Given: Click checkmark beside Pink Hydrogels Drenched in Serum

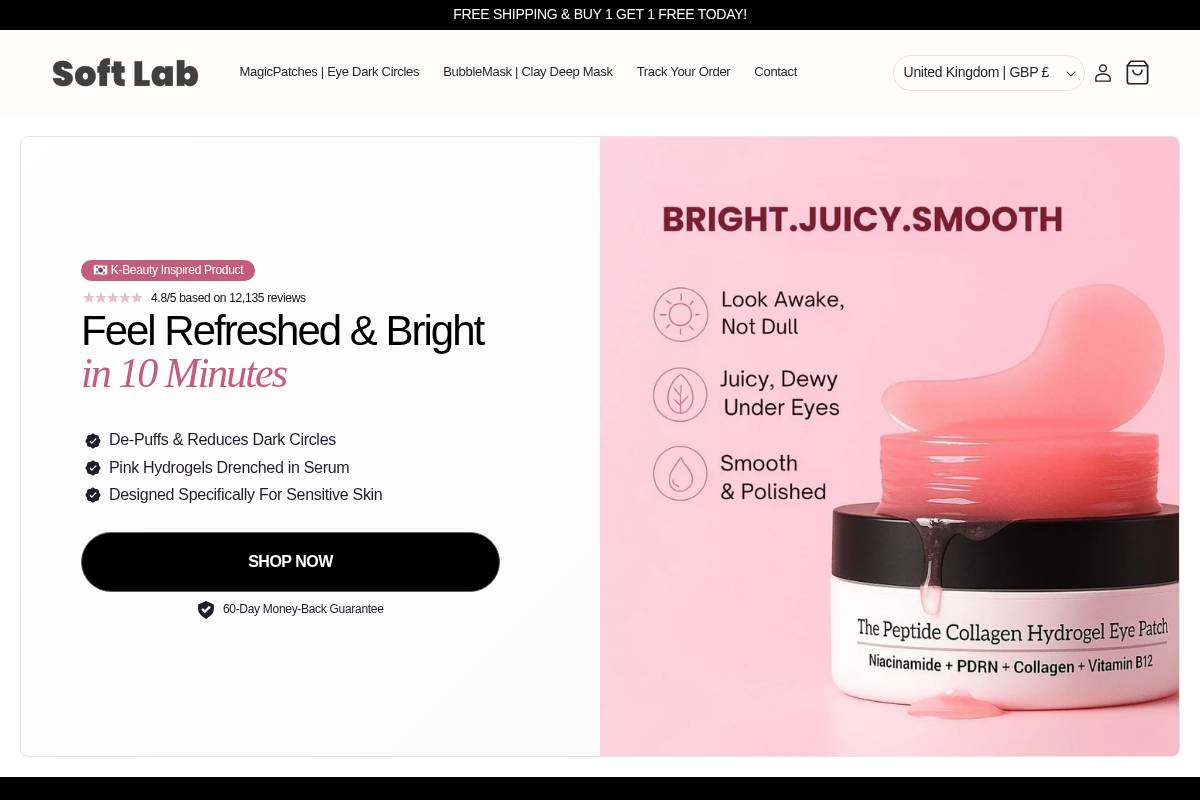Looking at the screenshot, I should pyautogui.click(x=93, y=467).
